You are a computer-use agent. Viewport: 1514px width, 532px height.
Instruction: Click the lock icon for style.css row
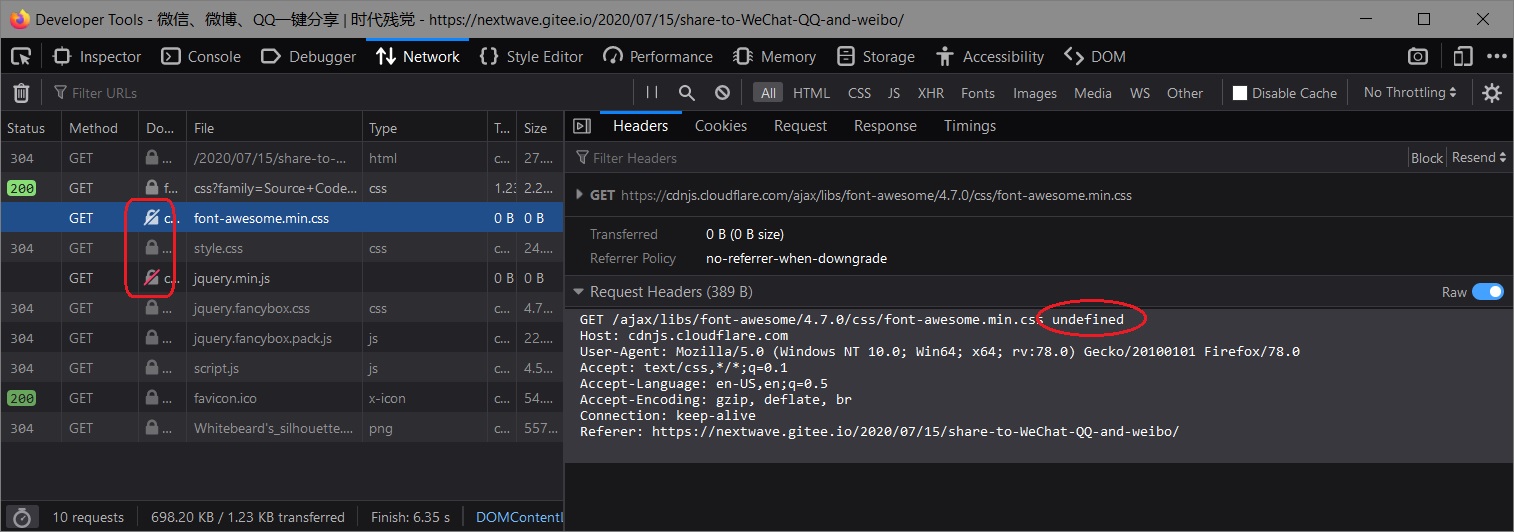point(152,248)
